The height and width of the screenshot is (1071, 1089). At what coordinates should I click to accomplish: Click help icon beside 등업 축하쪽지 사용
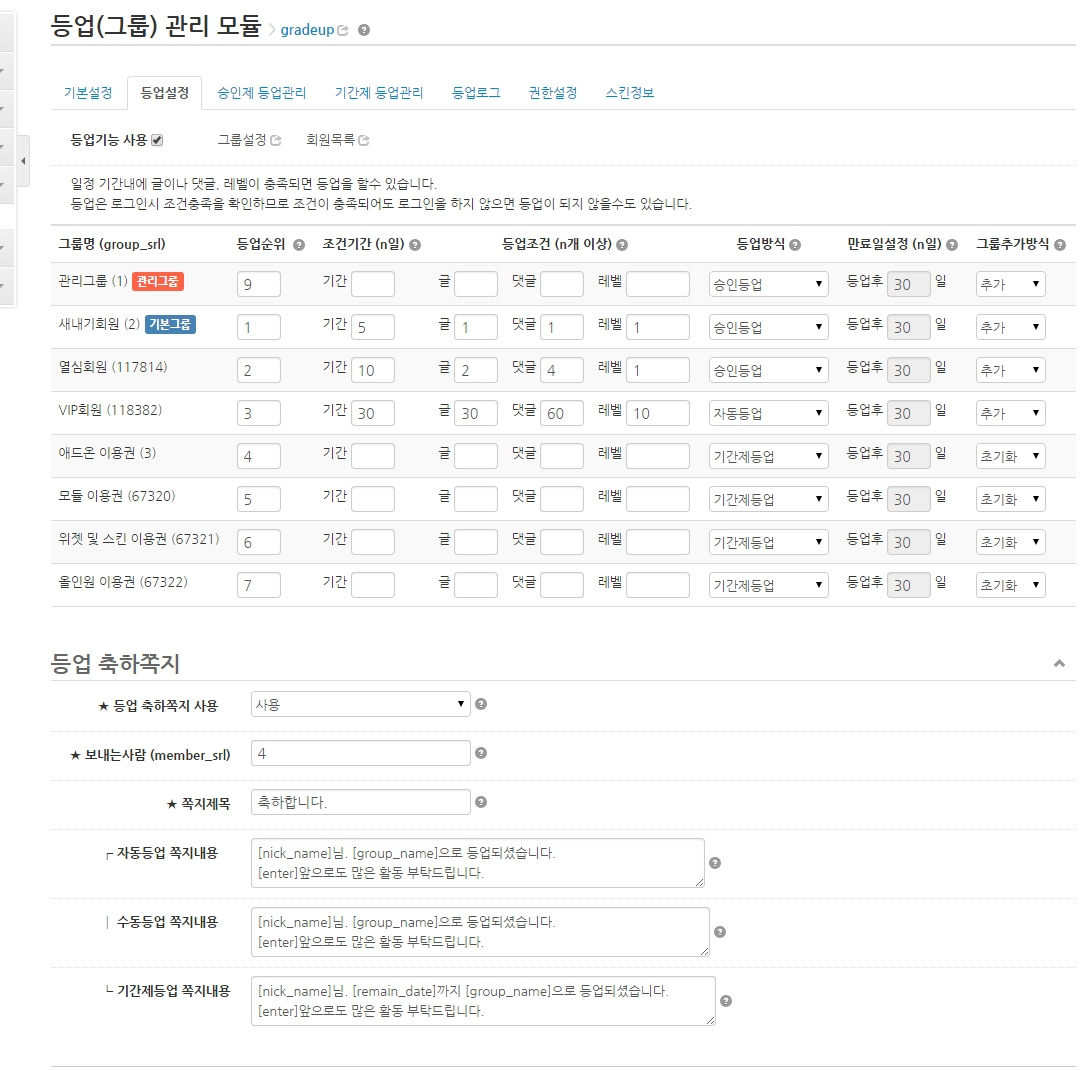(x=481, y=704)
